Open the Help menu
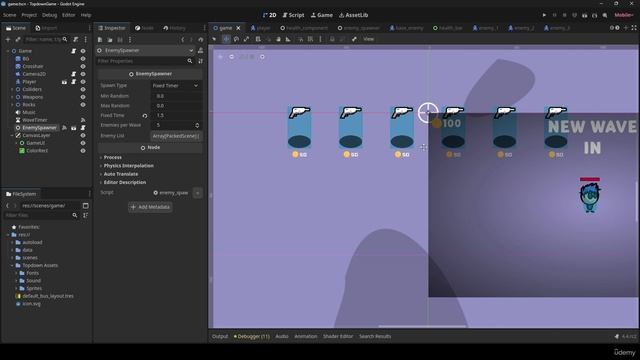This screenshot has height=360, width=640. pos(86,15)
